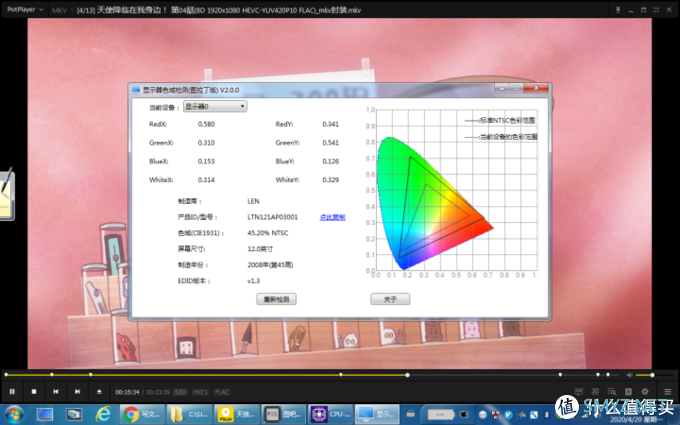The width and height of the screenshot is (680, 425).
Task: Jump to the previous file in playlist
Action: (56, 392)
